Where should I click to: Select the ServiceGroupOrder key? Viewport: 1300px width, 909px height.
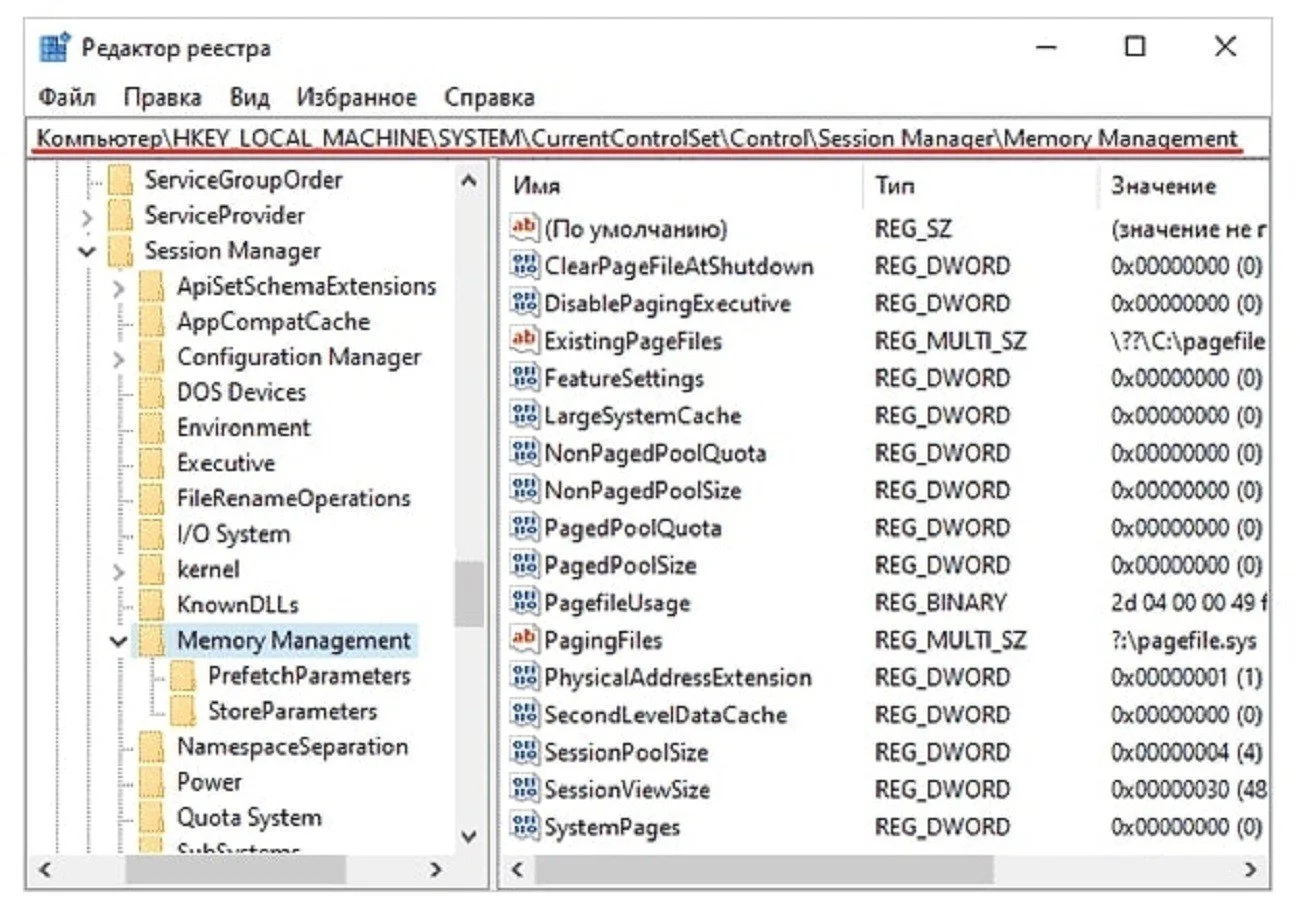coord(243,180)
